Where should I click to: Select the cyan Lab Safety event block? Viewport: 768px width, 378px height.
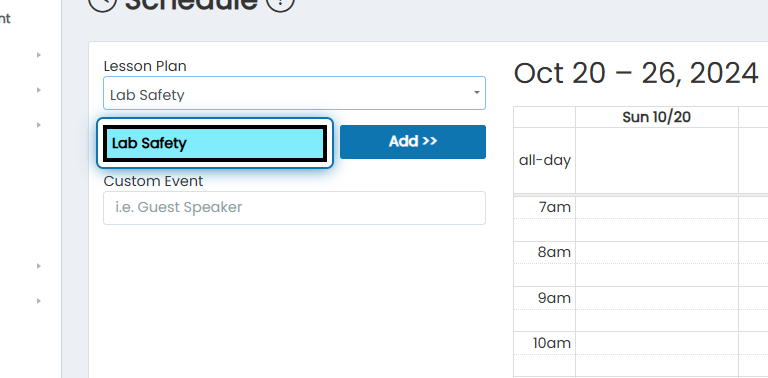click(215, 143)
